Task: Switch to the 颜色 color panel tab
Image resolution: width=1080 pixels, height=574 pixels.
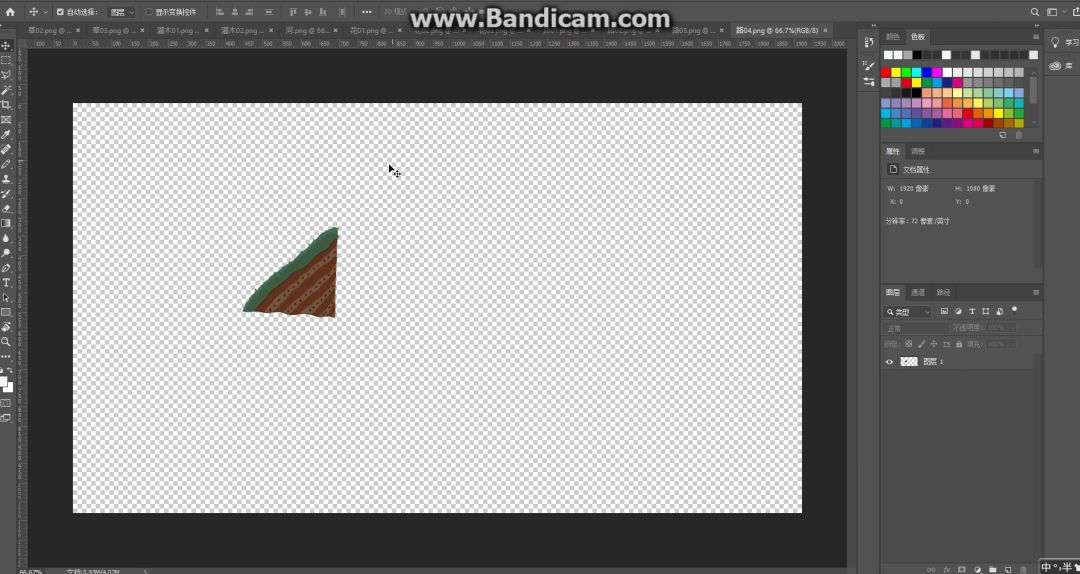Action: click(892, 37)
